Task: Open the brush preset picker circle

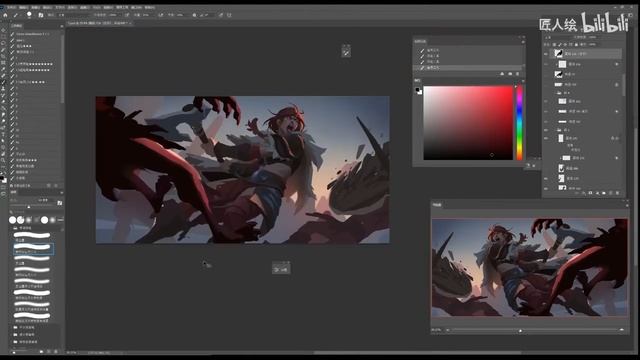Action: click(29, 15)
